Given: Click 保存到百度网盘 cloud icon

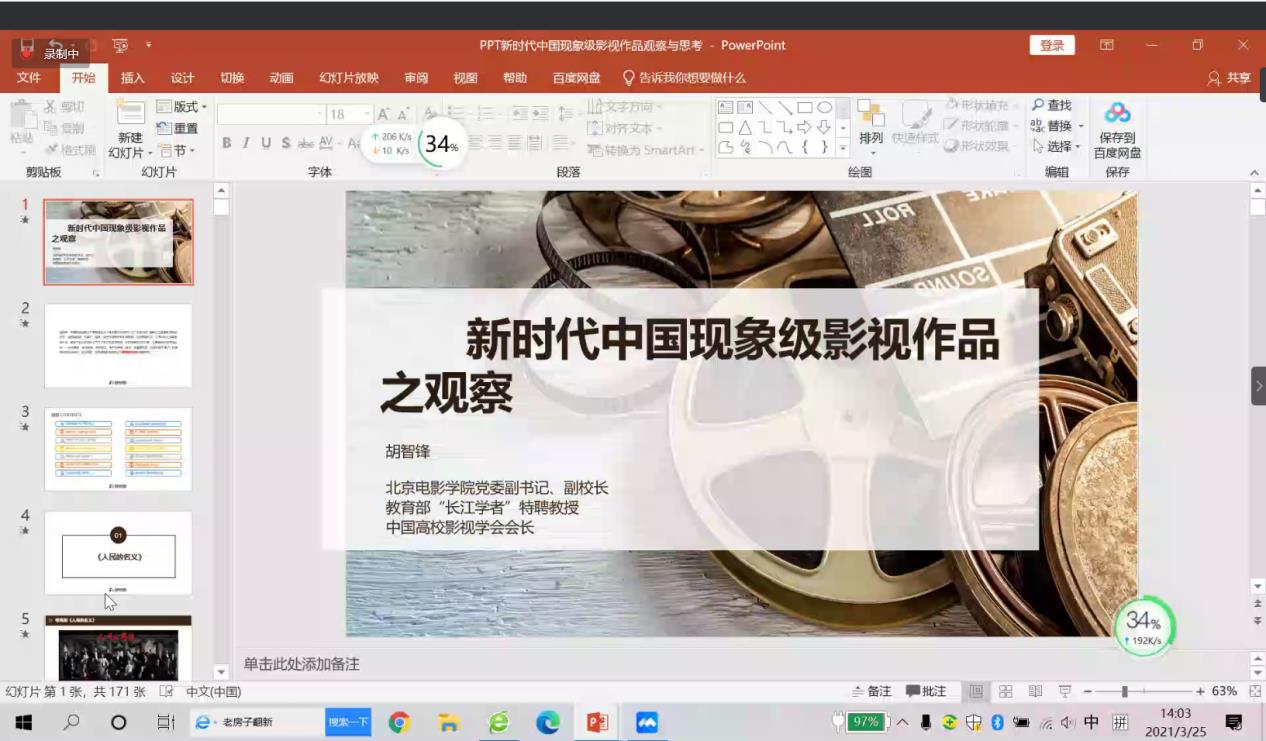Looking at the screenshot, I should tap(1117, 113).
